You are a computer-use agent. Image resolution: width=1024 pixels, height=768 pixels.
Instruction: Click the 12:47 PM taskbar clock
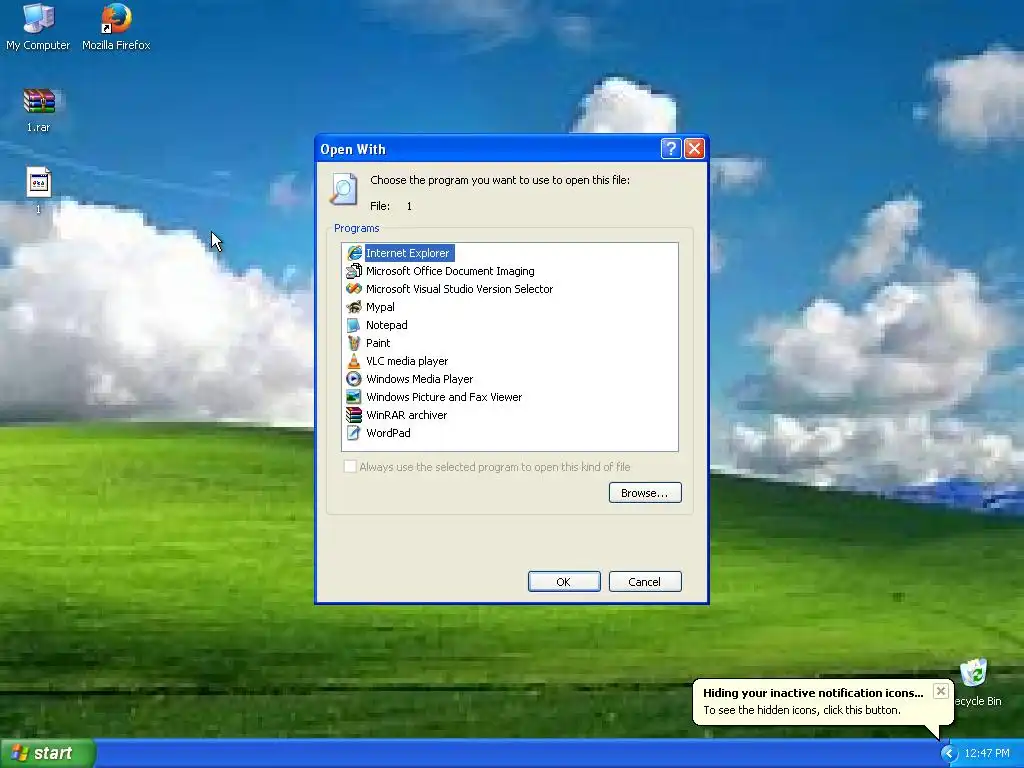[987, 753]
